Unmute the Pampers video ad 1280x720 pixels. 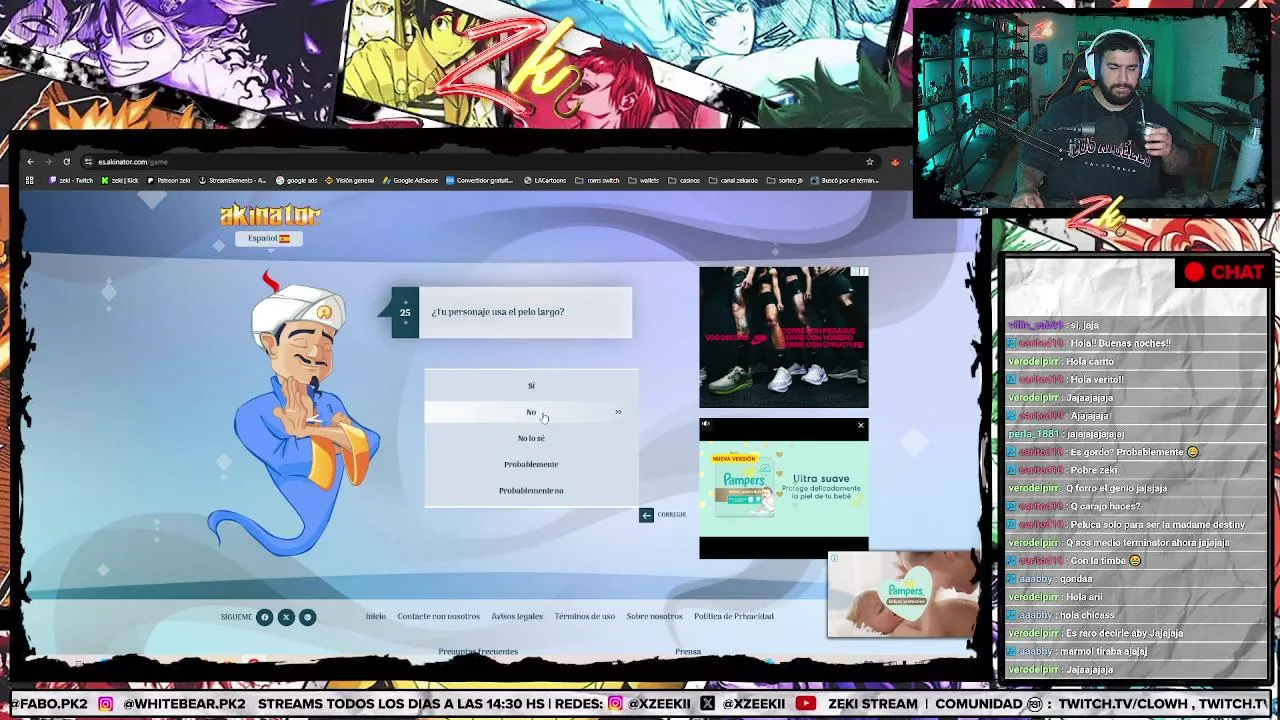point(707,425)
